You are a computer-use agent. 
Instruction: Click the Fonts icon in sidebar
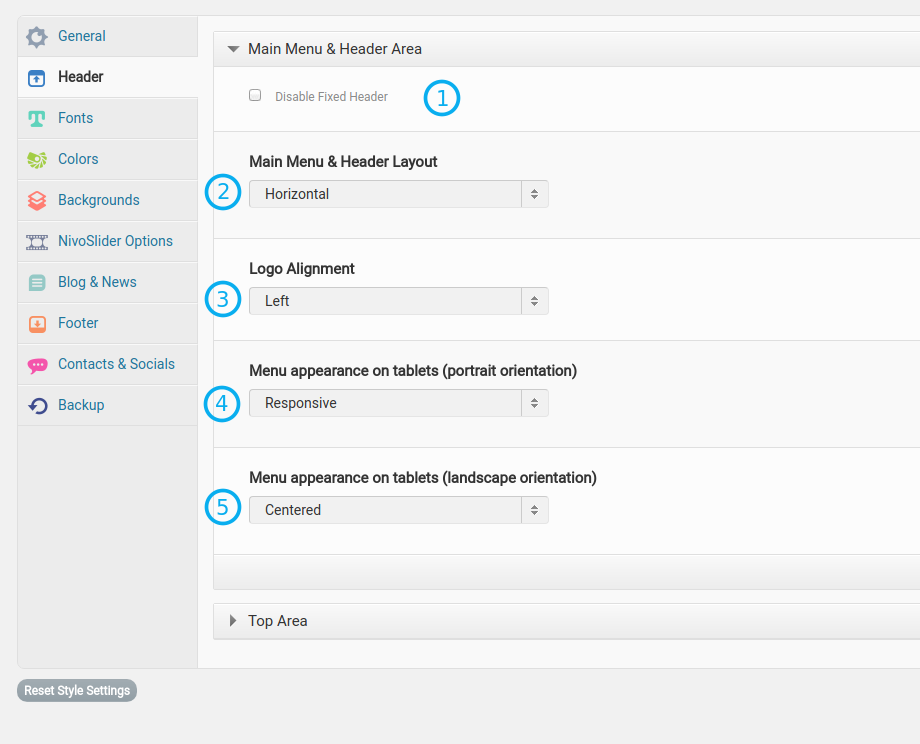click(37, 119)
